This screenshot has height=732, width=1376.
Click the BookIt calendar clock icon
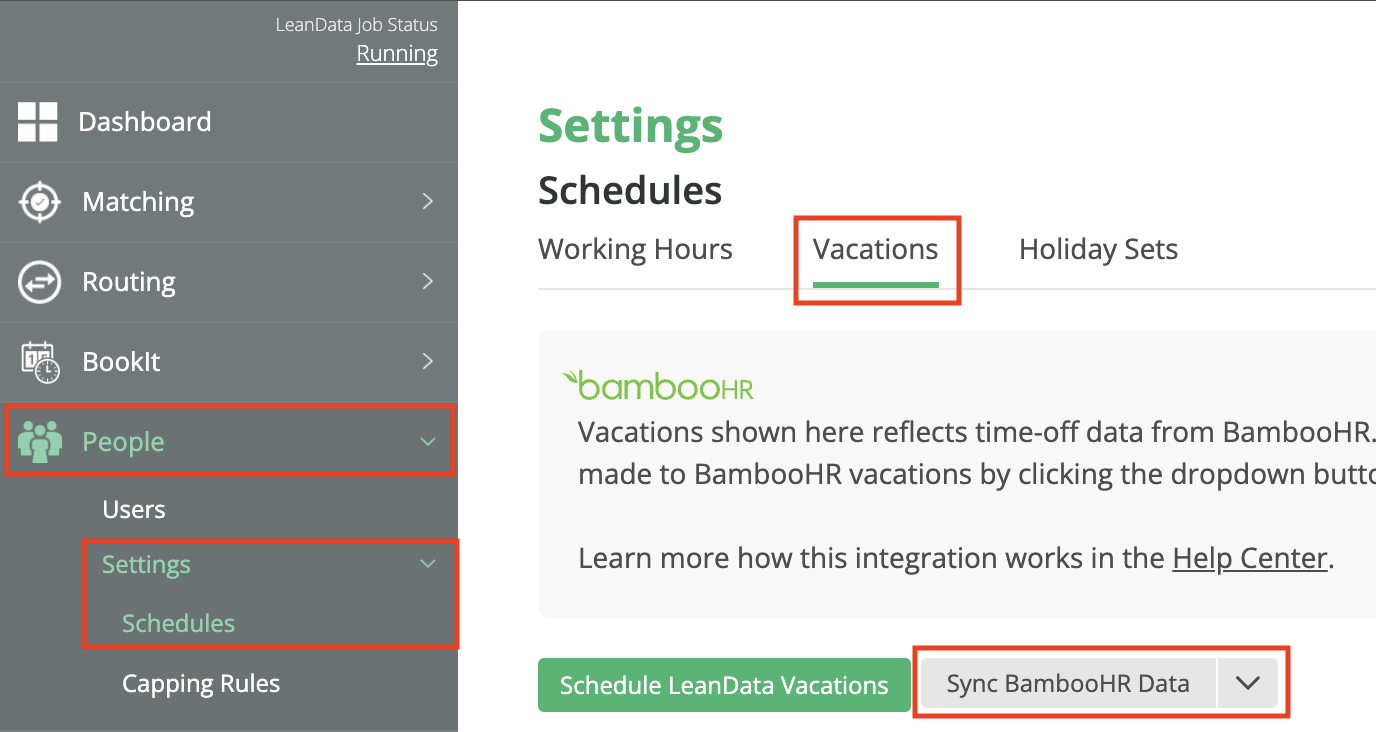39,362
